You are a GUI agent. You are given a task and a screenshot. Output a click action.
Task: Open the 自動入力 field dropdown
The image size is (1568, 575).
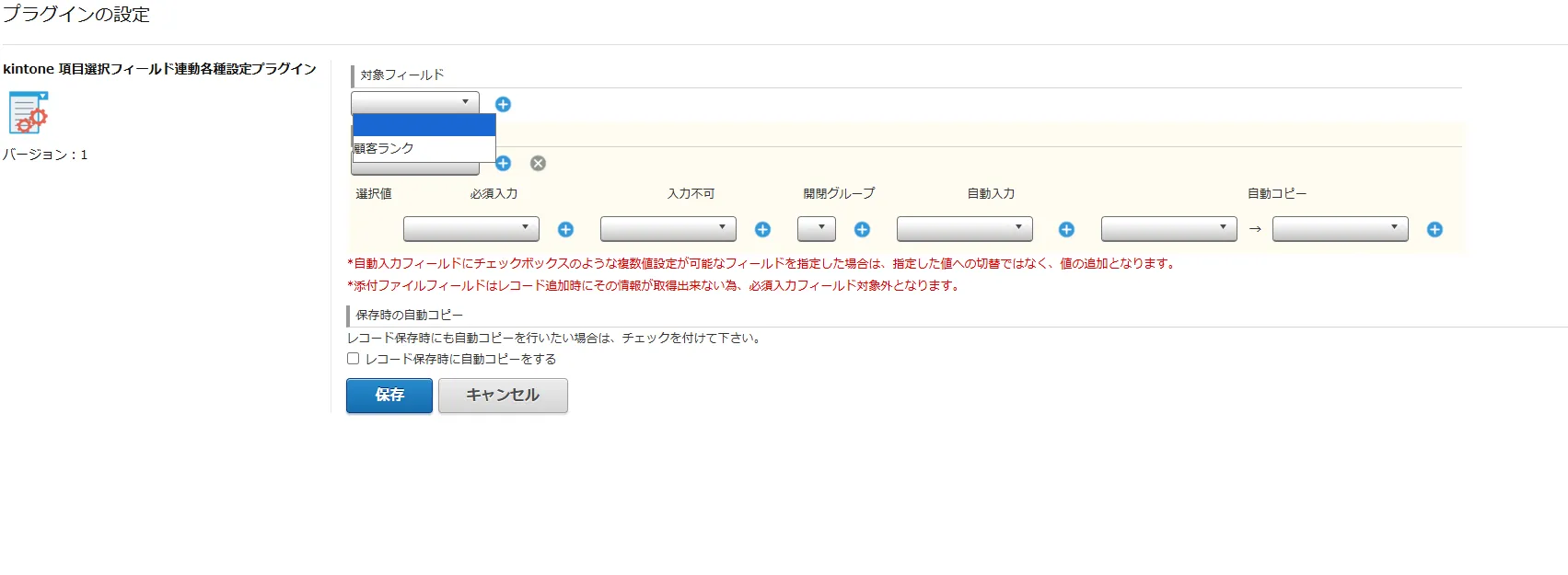click(964, 228)
